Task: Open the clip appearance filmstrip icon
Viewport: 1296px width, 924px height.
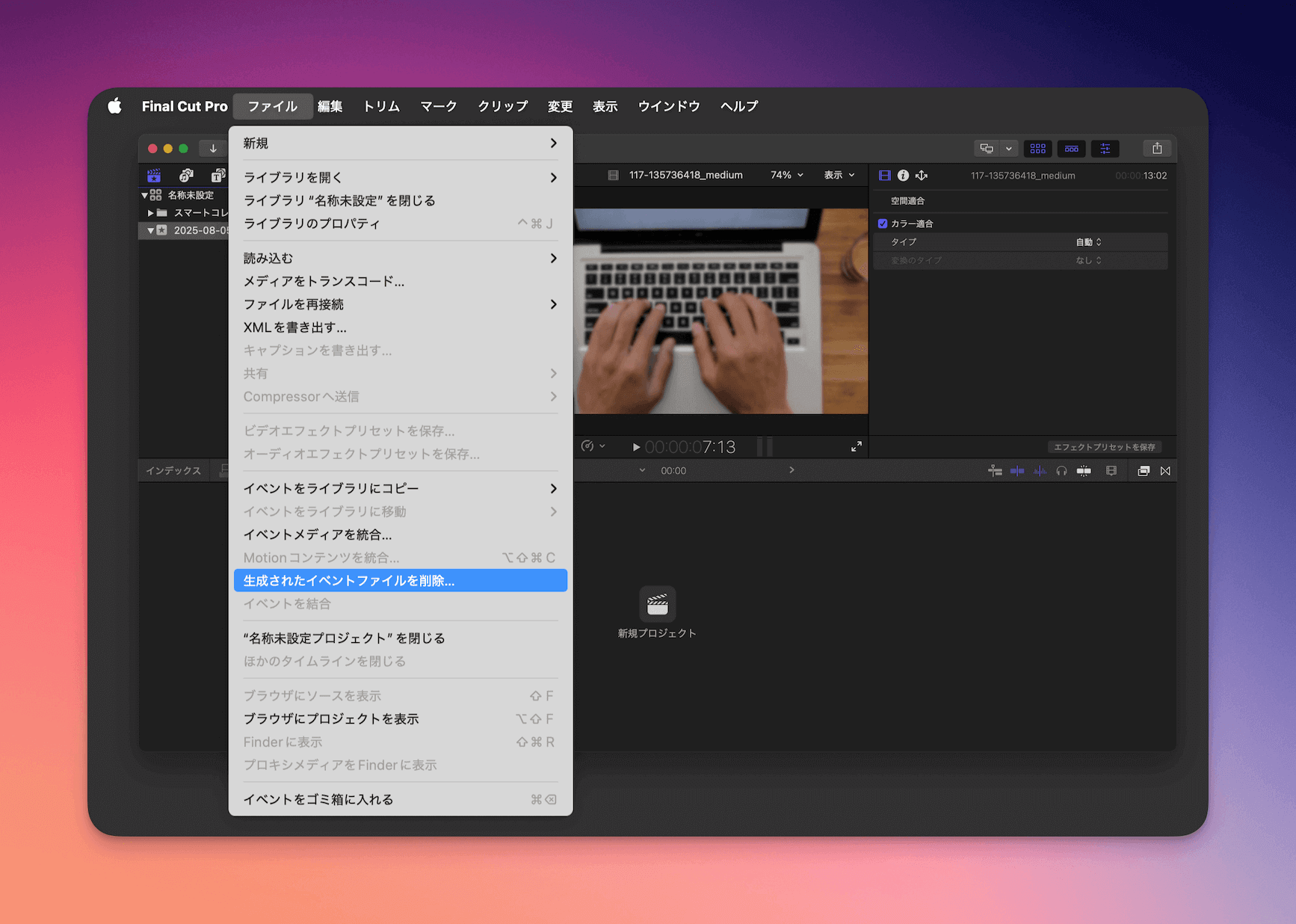Action: coord(1111,471)
